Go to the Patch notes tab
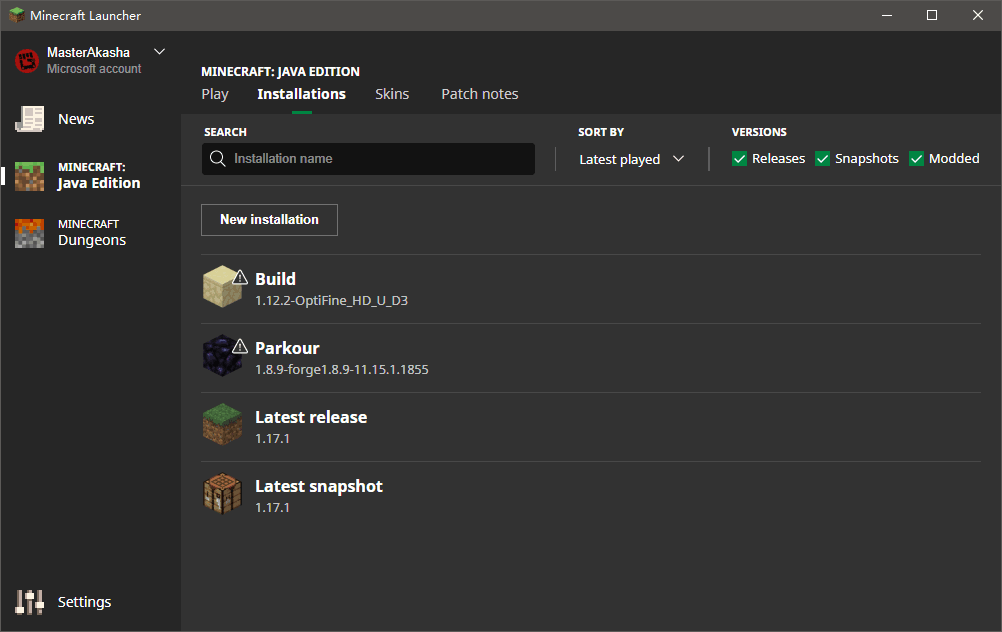The width and height of the screenshot is (1002, 632). coord(480,94)
